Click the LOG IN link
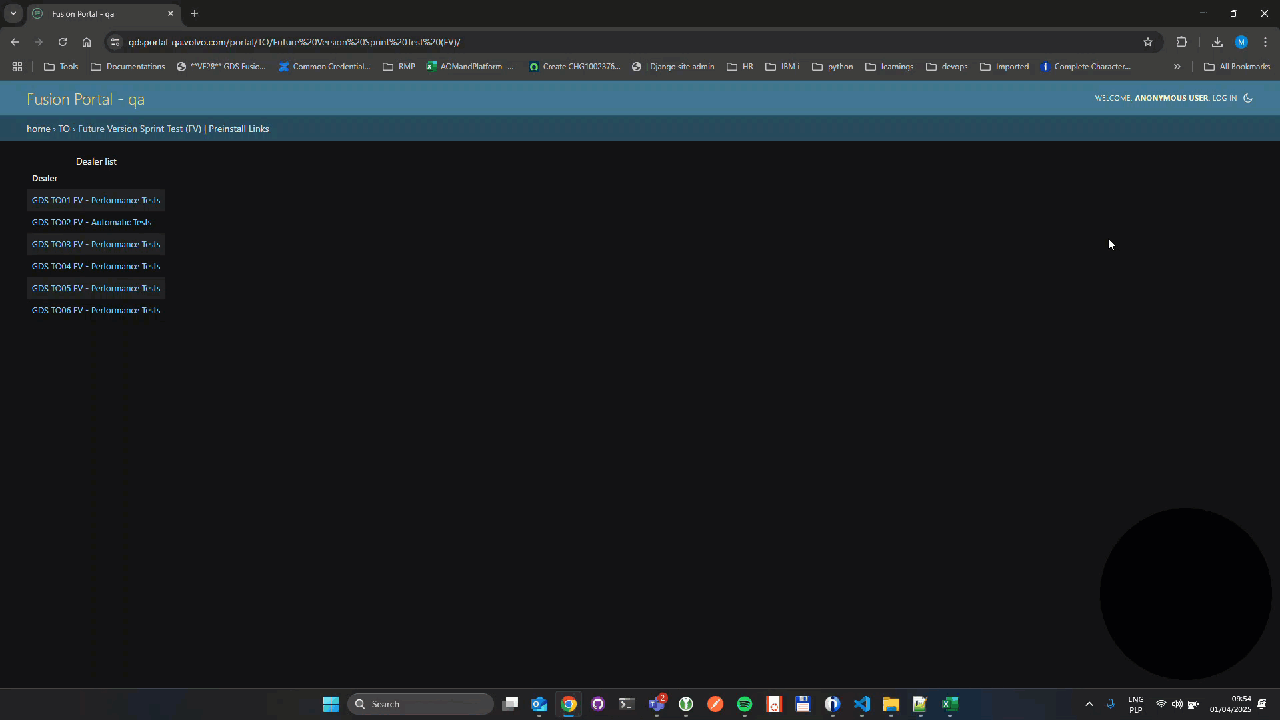Screen dimensions: 1280x720 [x=1224, y=98]
